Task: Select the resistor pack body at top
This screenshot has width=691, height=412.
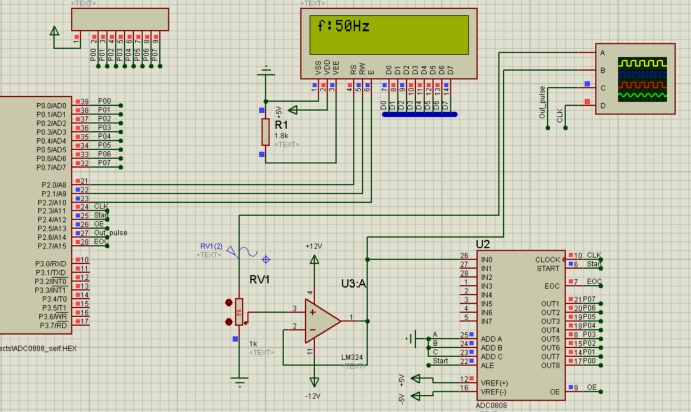Action: tap(120, 19)
